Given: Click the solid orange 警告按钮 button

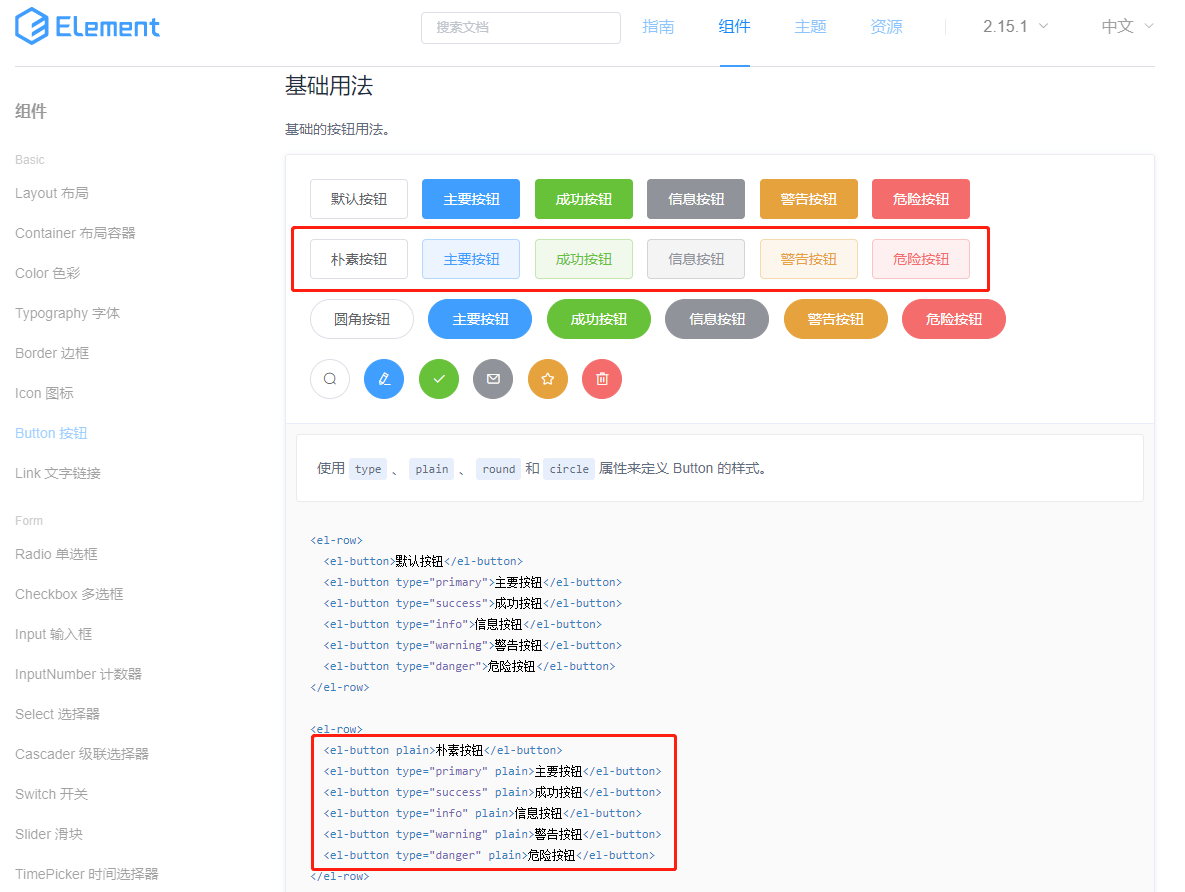Looking at the screenshot, I should pyautogui.click(x=809, y=199).
